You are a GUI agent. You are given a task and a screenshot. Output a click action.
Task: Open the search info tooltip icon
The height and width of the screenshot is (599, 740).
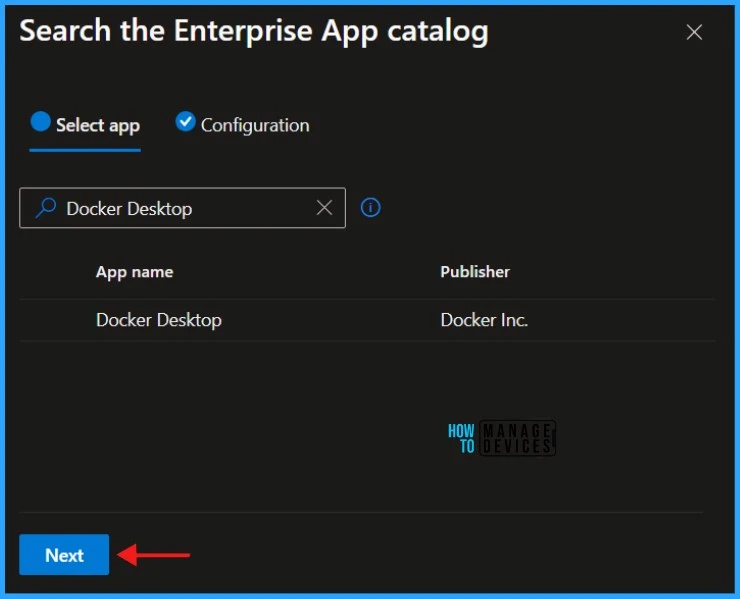point(370,208)
